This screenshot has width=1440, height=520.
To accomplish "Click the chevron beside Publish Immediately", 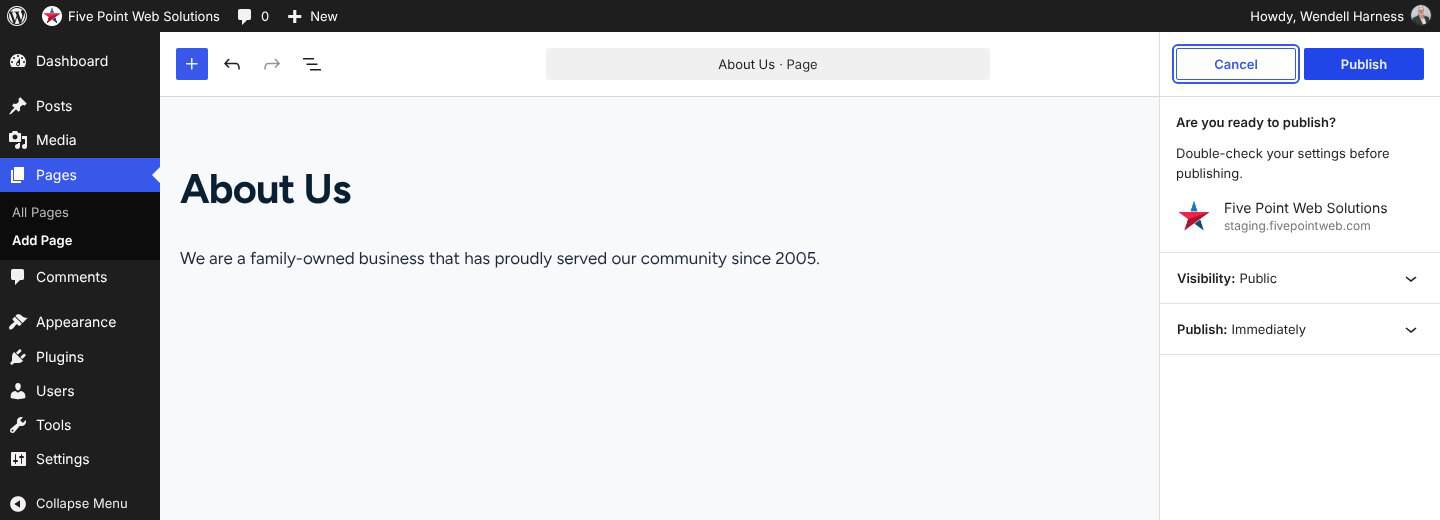I will (1411, 330).
